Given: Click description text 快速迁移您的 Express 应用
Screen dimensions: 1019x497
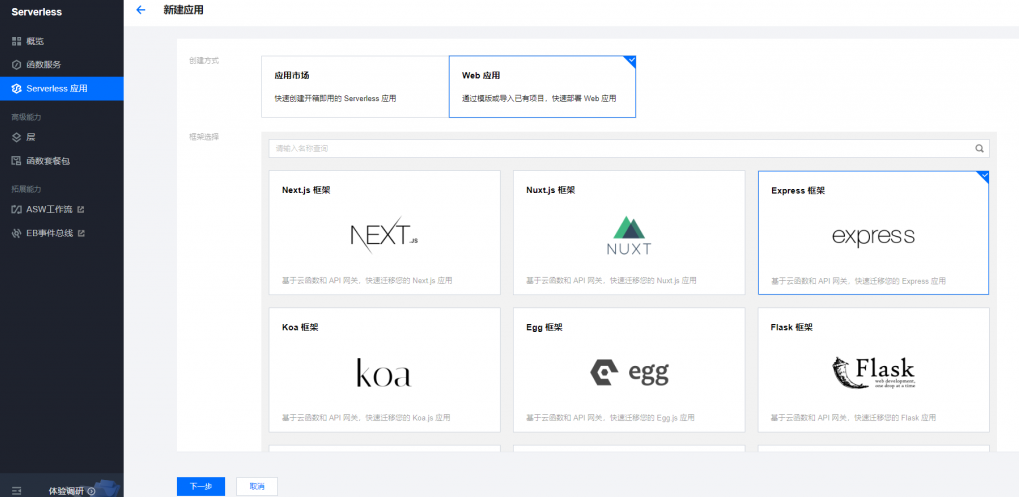Looking at the screenshot, I should [x=900, y=281].
